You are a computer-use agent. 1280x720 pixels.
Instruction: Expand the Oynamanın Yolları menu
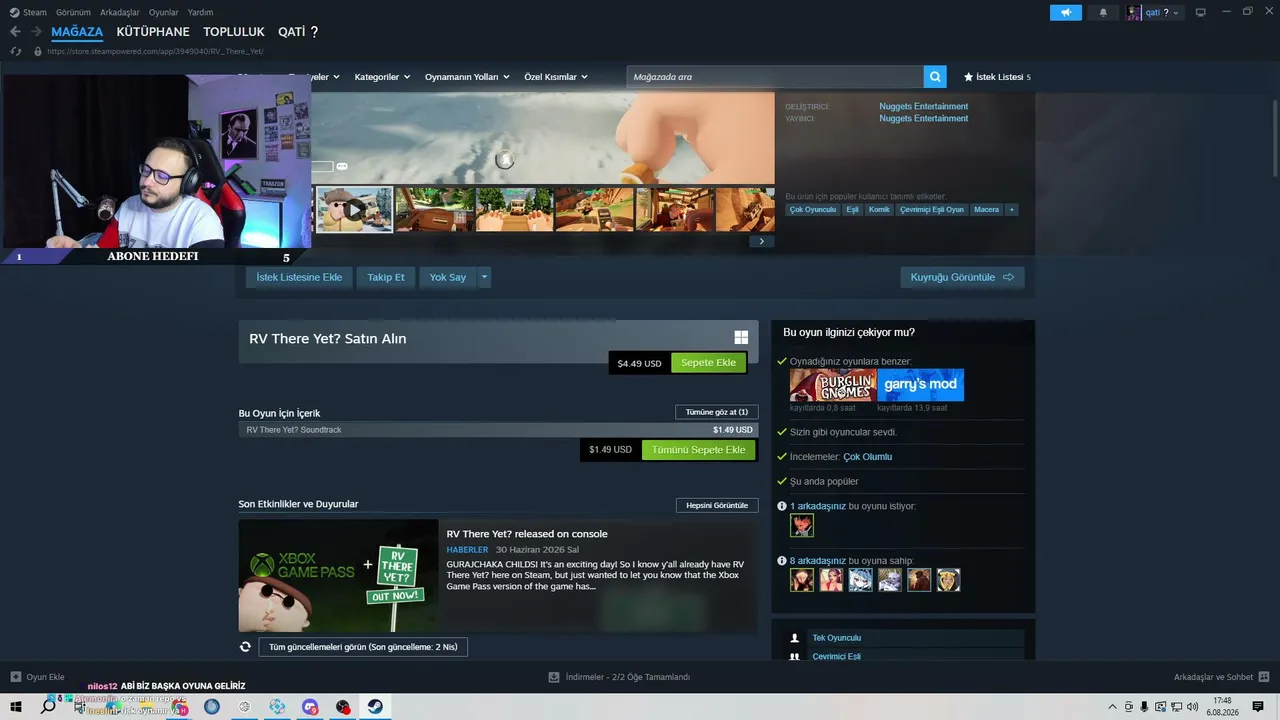(x=467, y=77)
